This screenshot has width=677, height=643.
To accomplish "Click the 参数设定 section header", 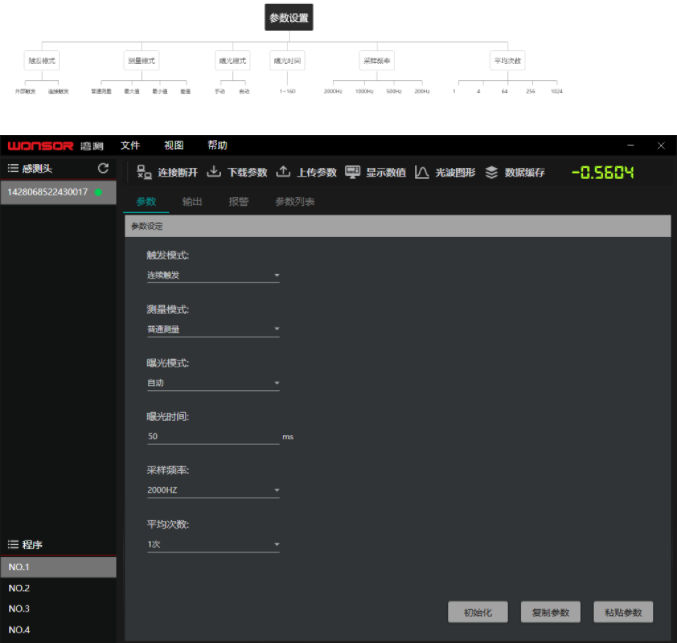I will [x=398, y=226].
